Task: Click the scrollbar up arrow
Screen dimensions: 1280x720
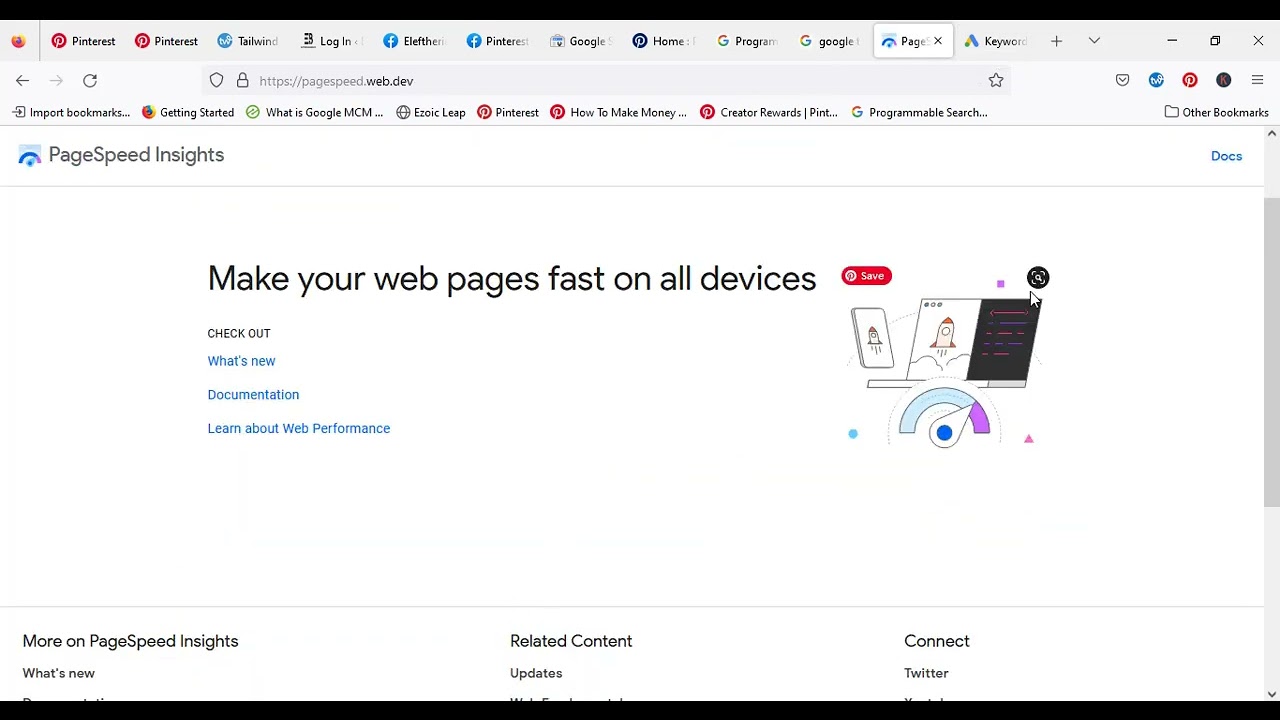Action: [x=1272, y=133]
